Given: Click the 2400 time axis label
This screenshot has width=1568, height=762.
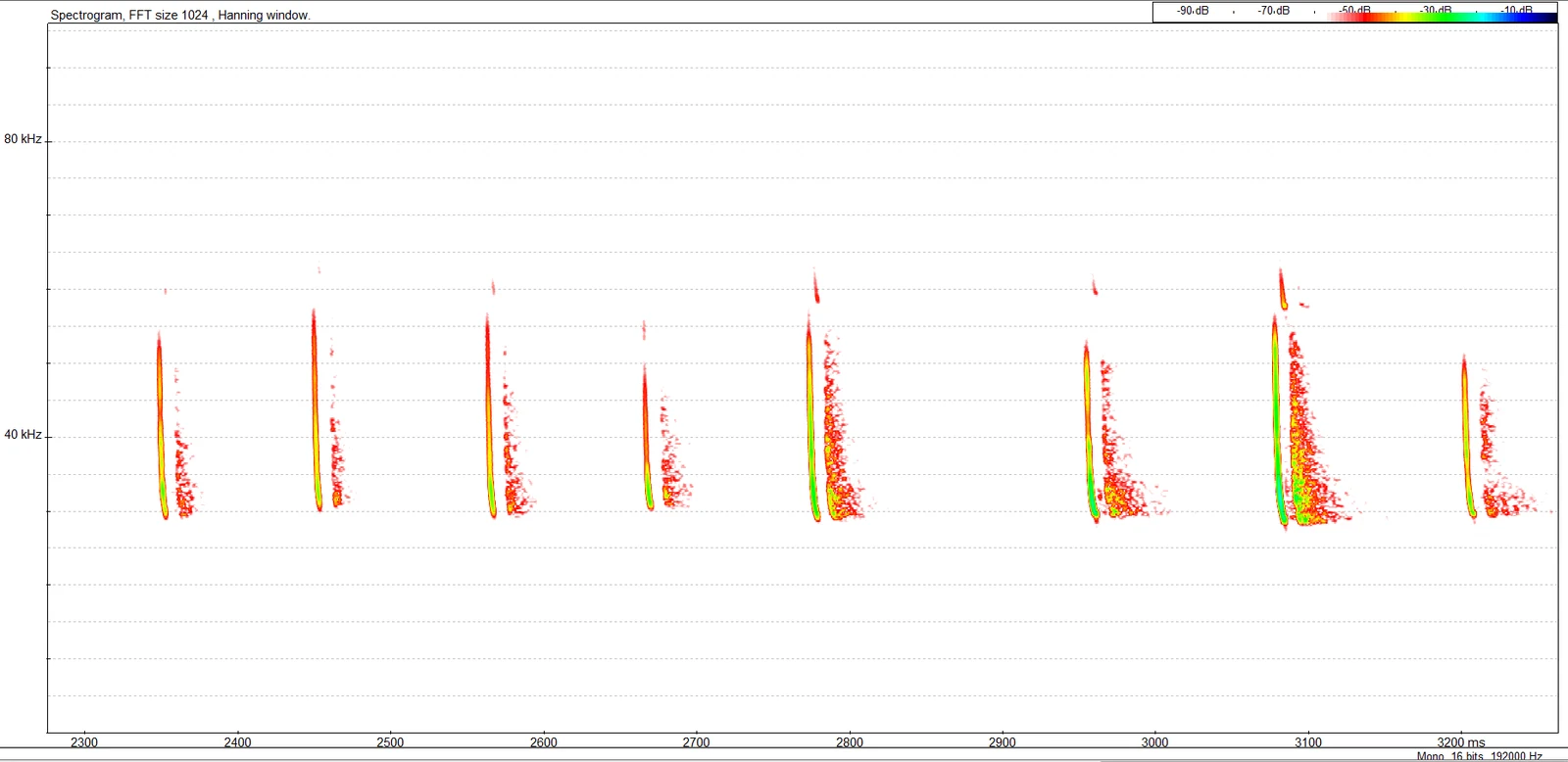Looking at the screenshot, I should click(x=237, y=742).
